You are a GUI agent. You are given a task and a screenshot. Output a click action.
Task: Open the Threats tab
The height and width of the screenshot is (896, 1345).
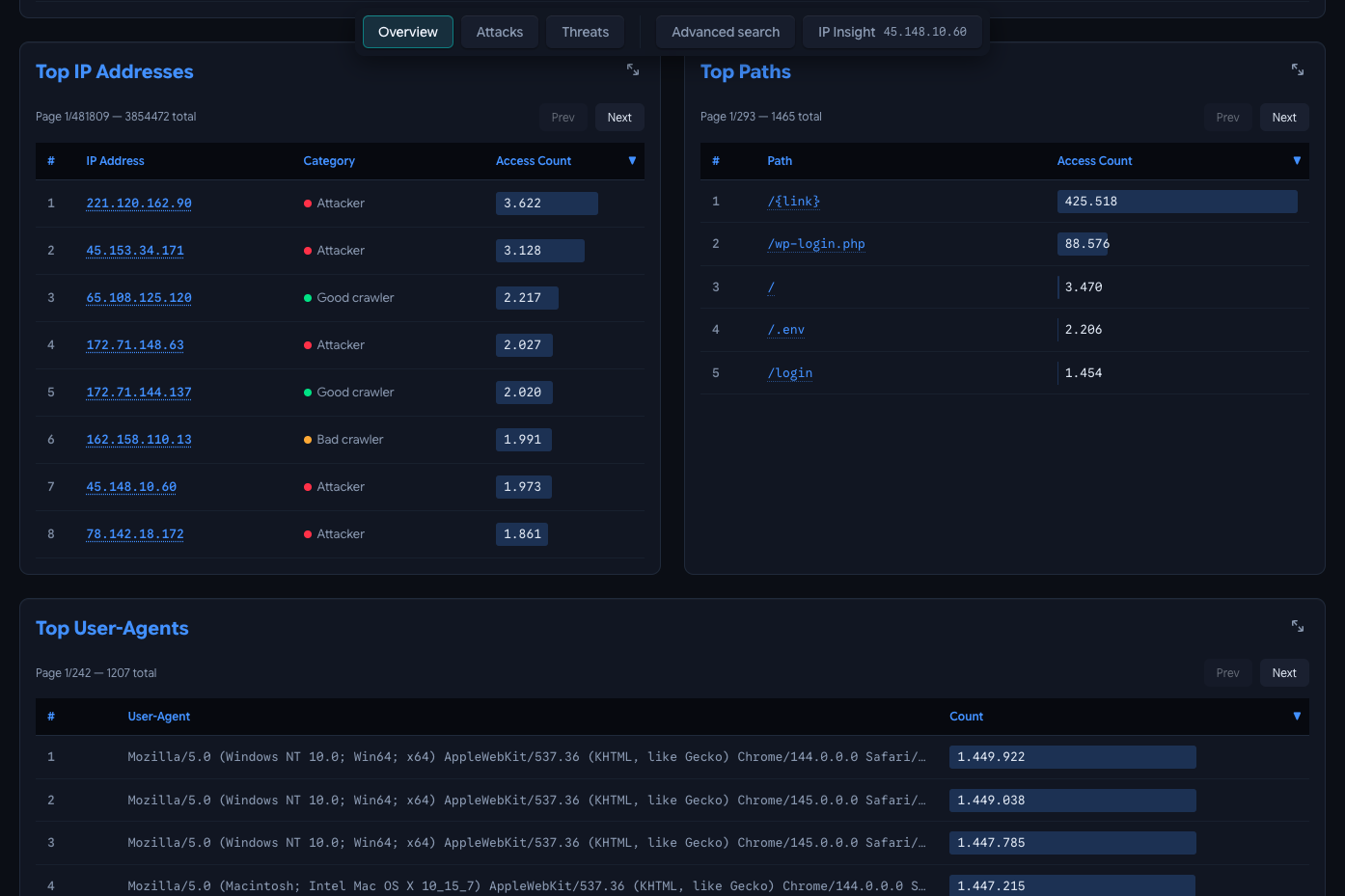[x=586, y=32]
